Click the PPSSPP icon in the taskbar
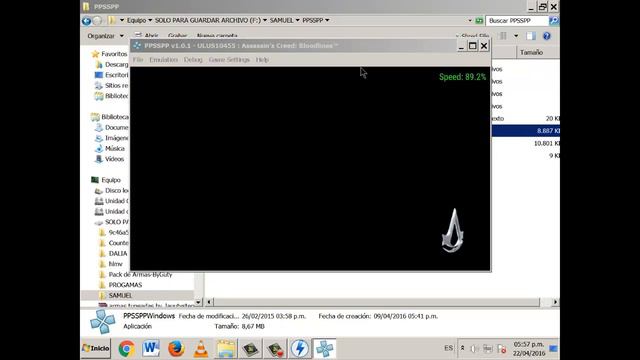This screenshot has height=360, width=640. pyautogui.click(x=324, y=349)
